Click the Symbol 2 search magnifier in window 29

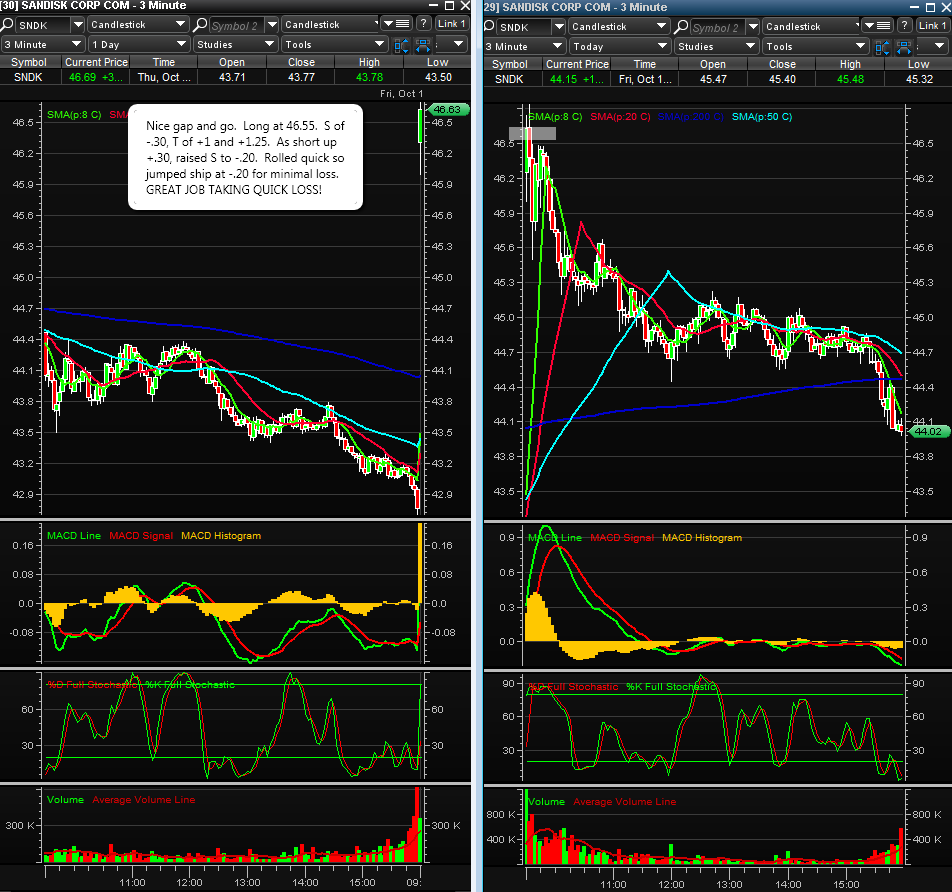point(681,27)
